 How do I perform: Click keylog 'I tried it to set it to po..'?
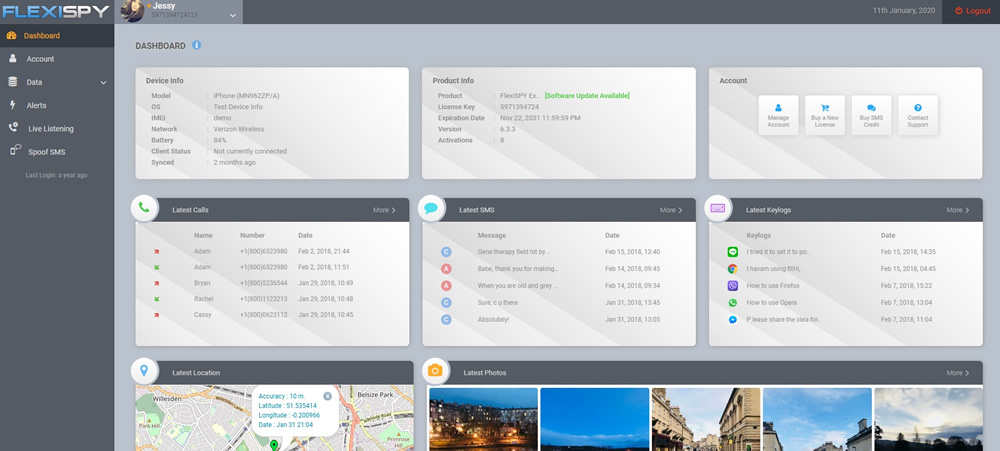(778, 252)
